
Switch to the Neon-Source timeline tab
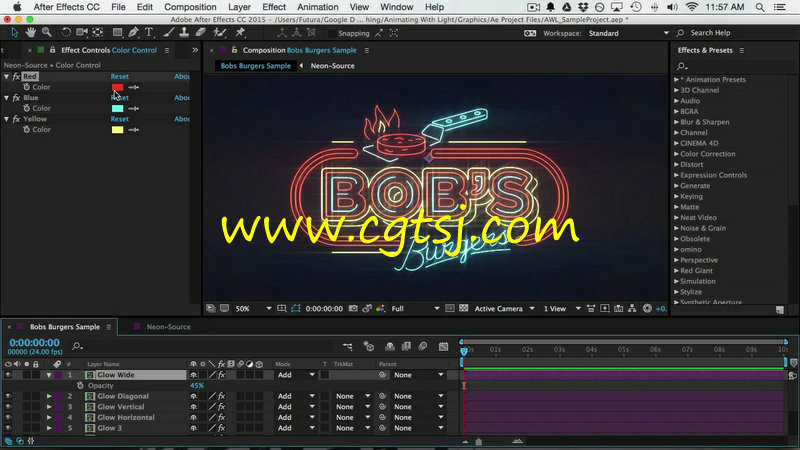pos(168,327)
